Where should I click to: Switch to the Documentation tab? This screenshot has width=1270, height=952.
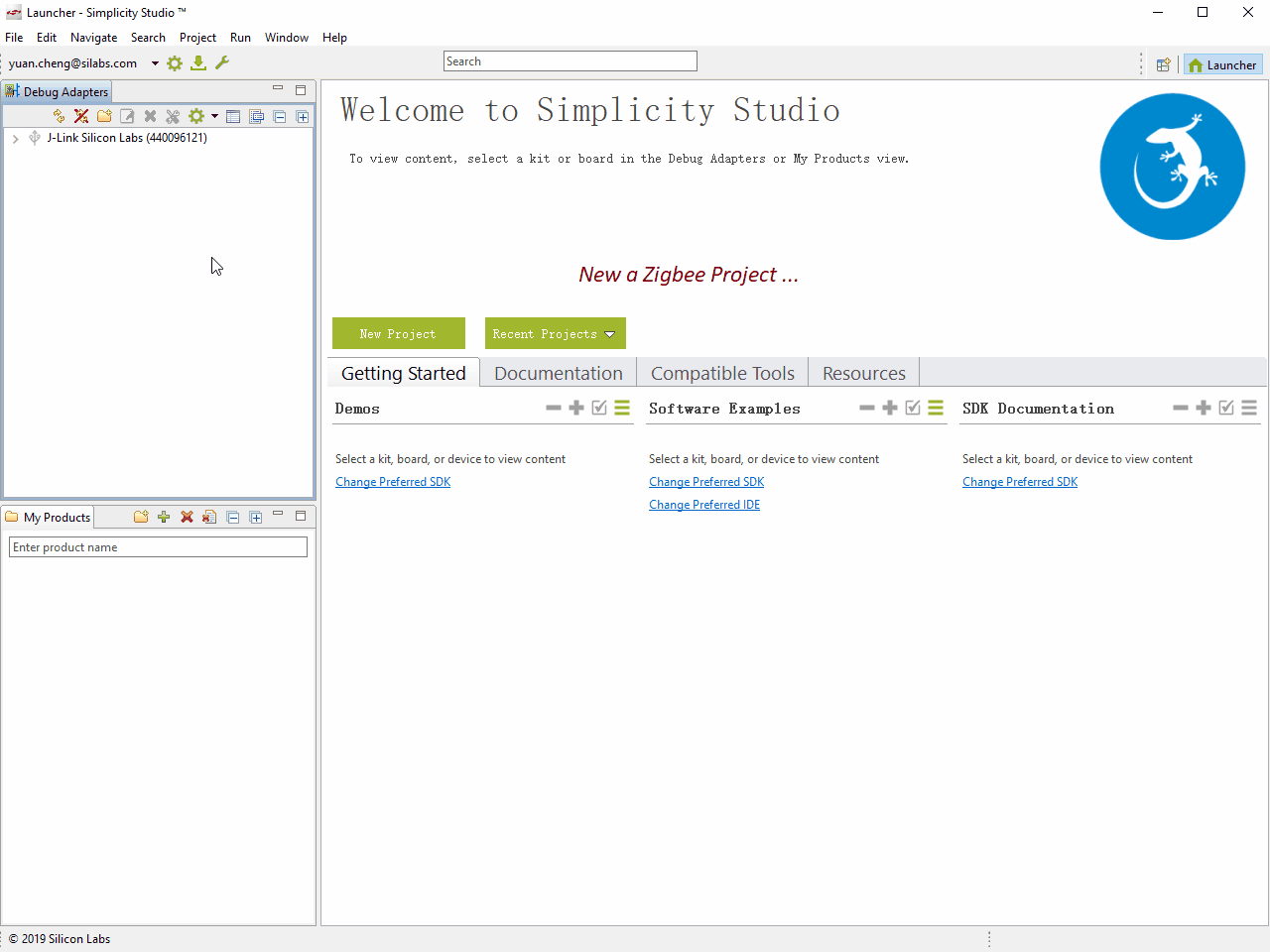[x=558, y=373]
